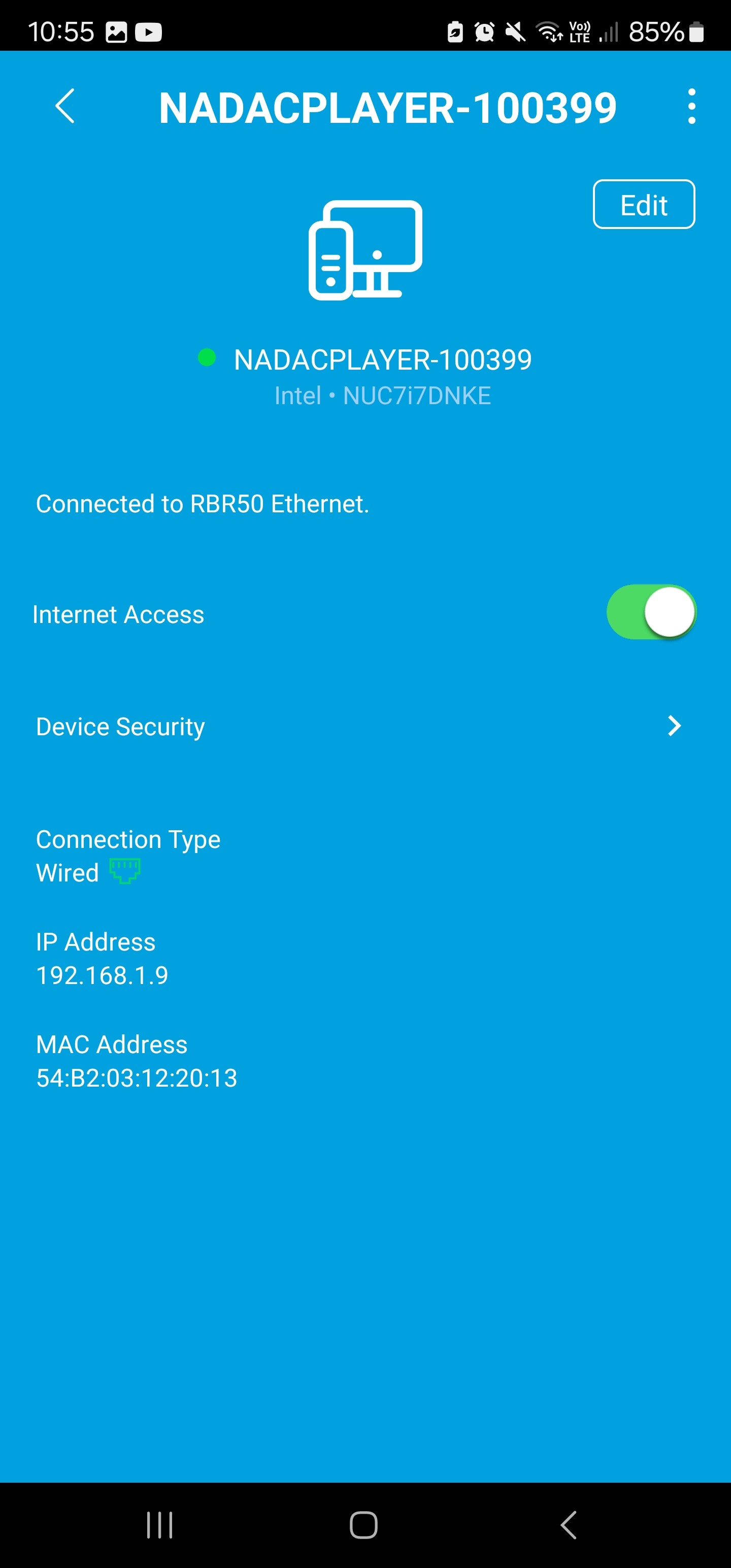731x1568 pixels.
Task: Expand Device Security with the chevron
Action: click(674, 726)
